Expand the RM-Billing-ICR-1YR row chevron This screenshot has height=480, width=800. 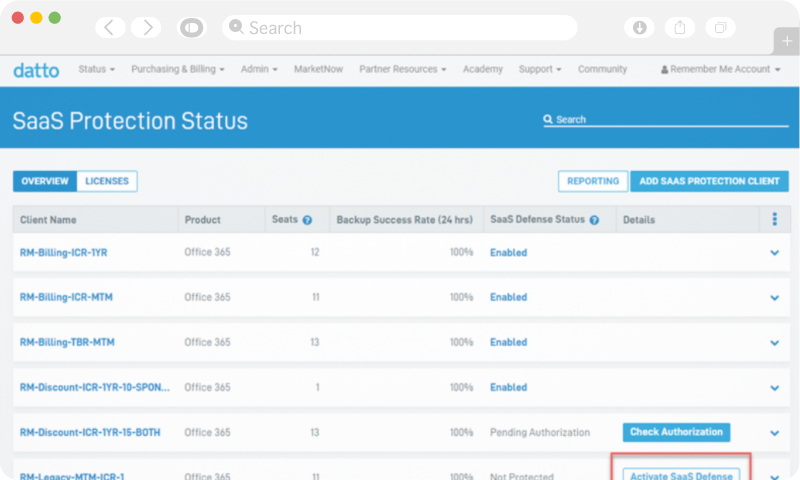tap(774, 253)
